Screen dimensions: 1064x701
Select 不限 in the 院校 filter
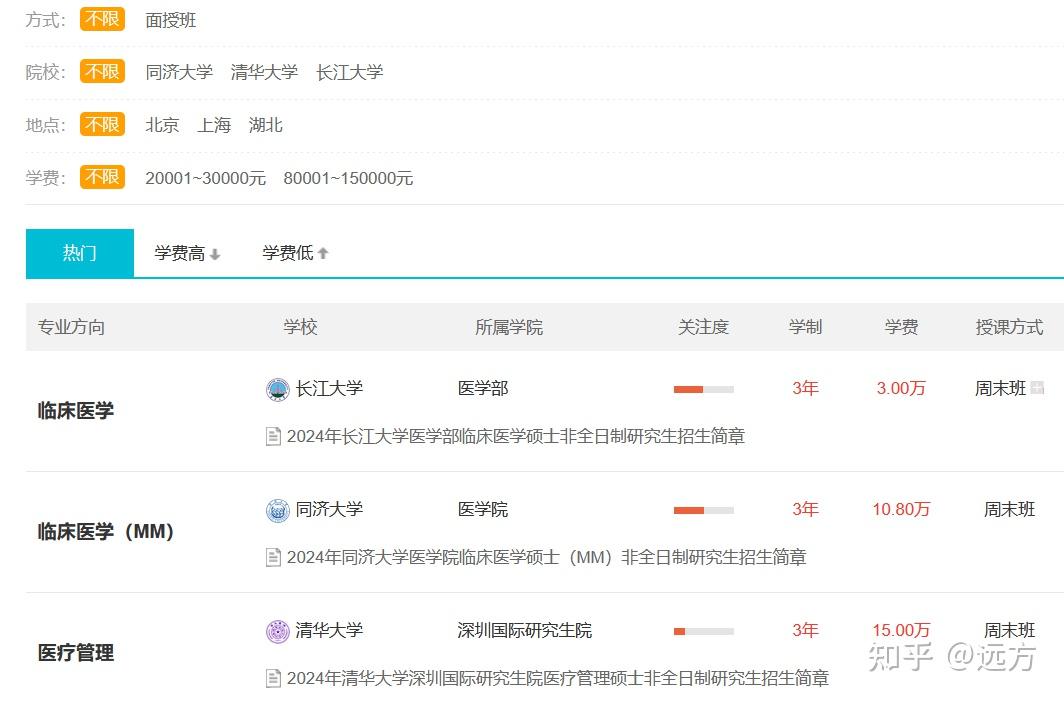(x=102, y=71)
